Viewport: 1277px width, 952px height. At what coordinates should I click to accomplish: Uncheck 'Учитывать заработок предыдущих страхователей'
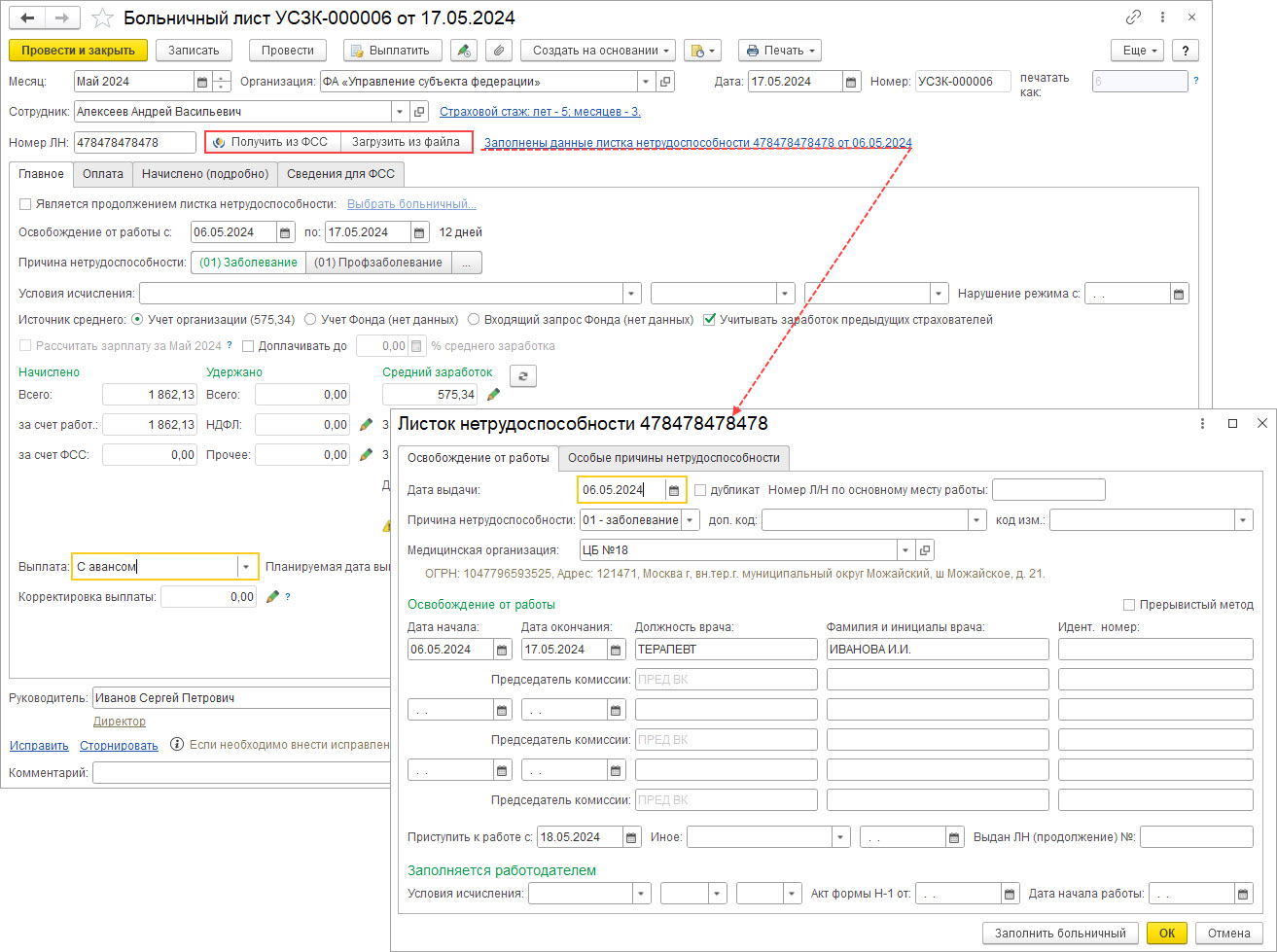pos(709,319)
